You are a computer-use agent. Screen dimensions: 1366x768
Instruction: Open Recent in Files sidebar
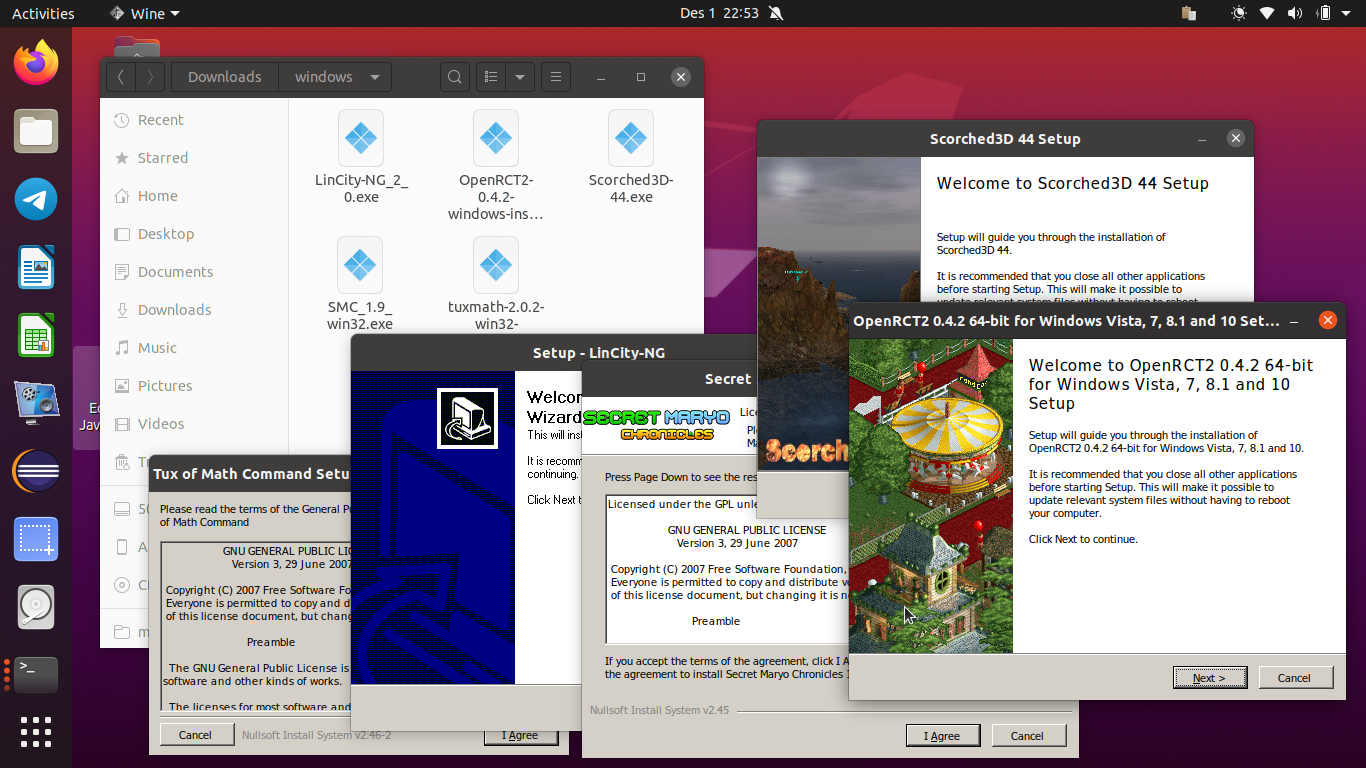point(194,120)
